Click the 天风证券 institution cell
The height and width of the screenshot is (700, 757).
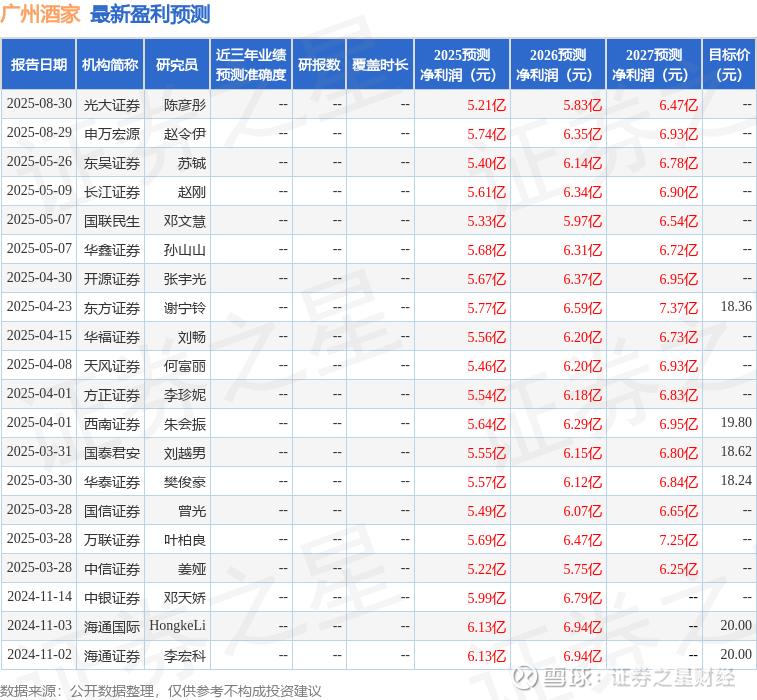click(112, 366)
